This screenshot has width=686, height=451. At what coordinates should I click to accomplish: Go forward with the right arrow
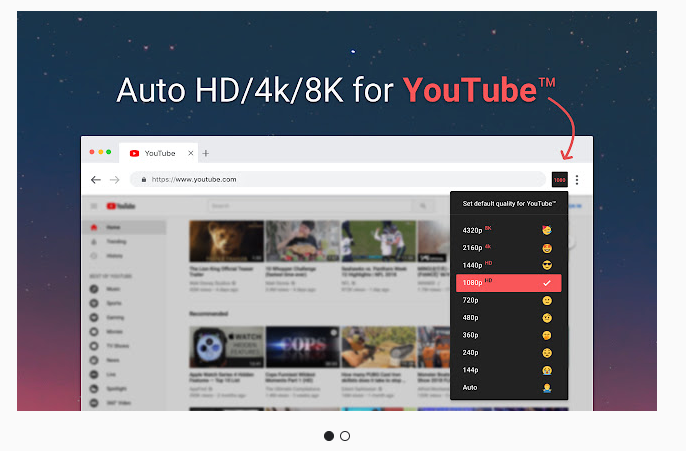point(115,180)
